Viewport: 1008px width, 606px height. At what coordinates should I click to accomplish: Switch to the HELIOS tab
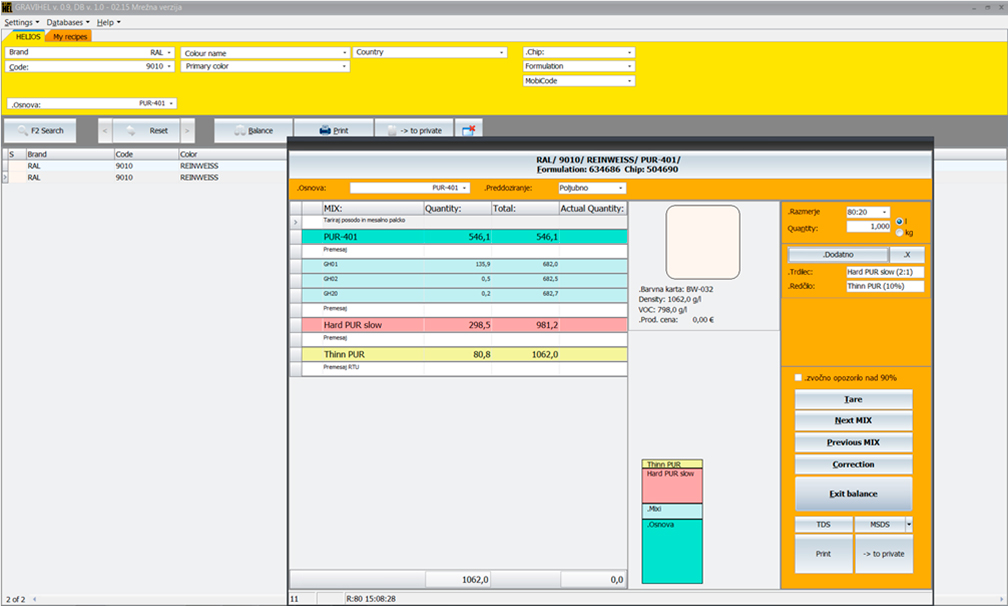(27, 37)
